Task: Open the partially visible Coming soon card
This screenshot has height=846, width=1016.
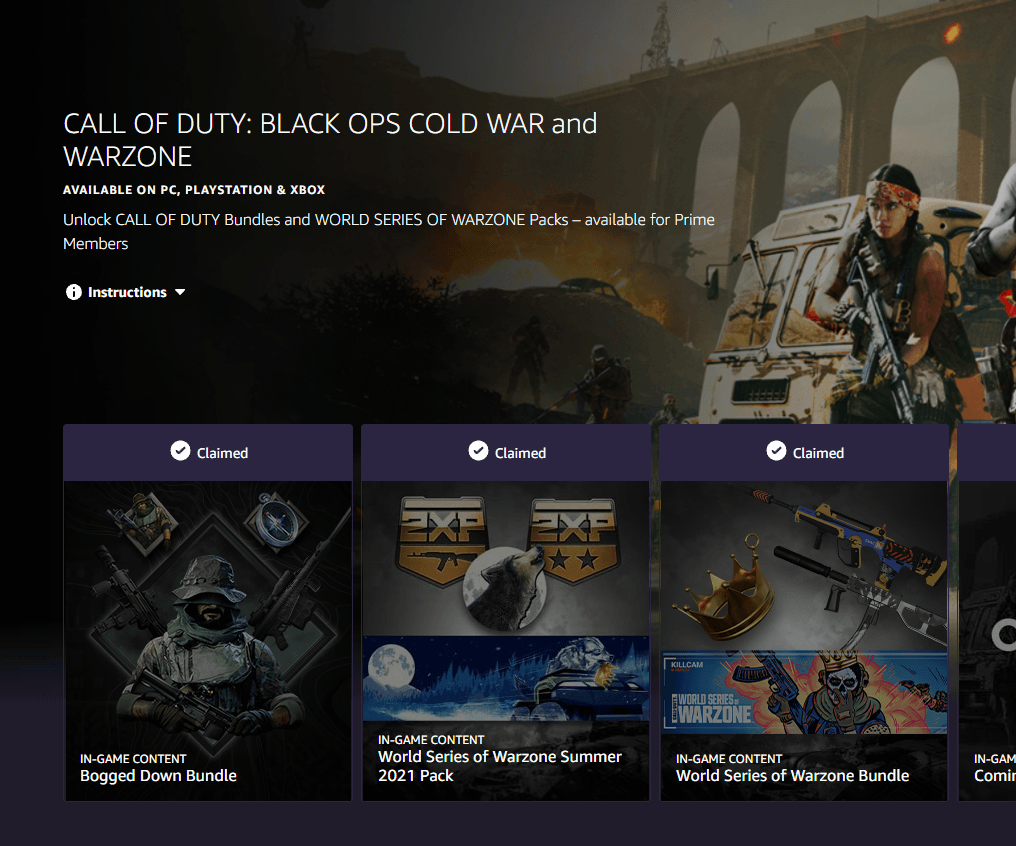Action: 987,613
